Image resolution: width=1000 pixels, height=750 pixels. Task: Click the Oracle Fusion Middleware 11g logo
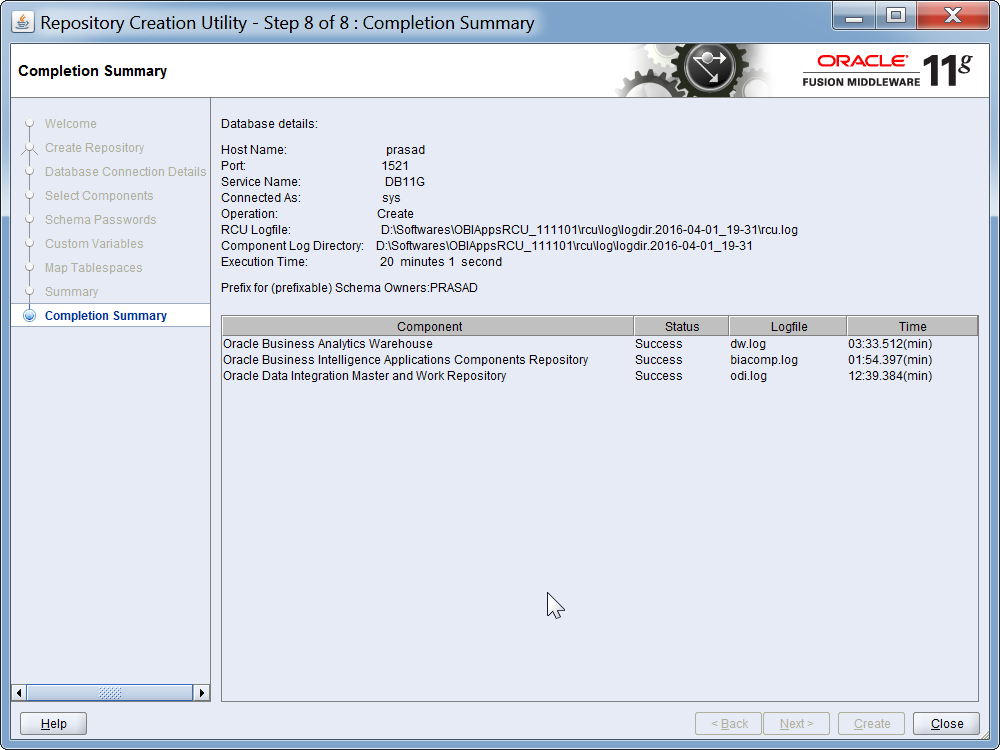click(x=887, y=70)
